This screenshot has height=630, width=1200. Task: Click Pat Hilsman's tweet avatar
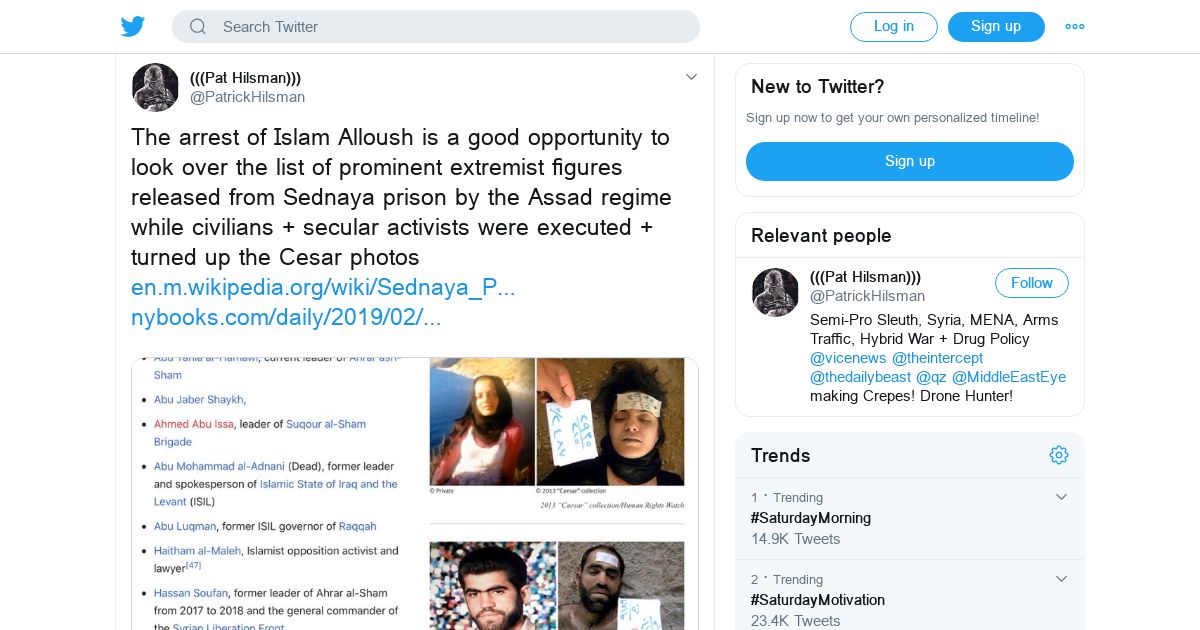click(155, 87)
